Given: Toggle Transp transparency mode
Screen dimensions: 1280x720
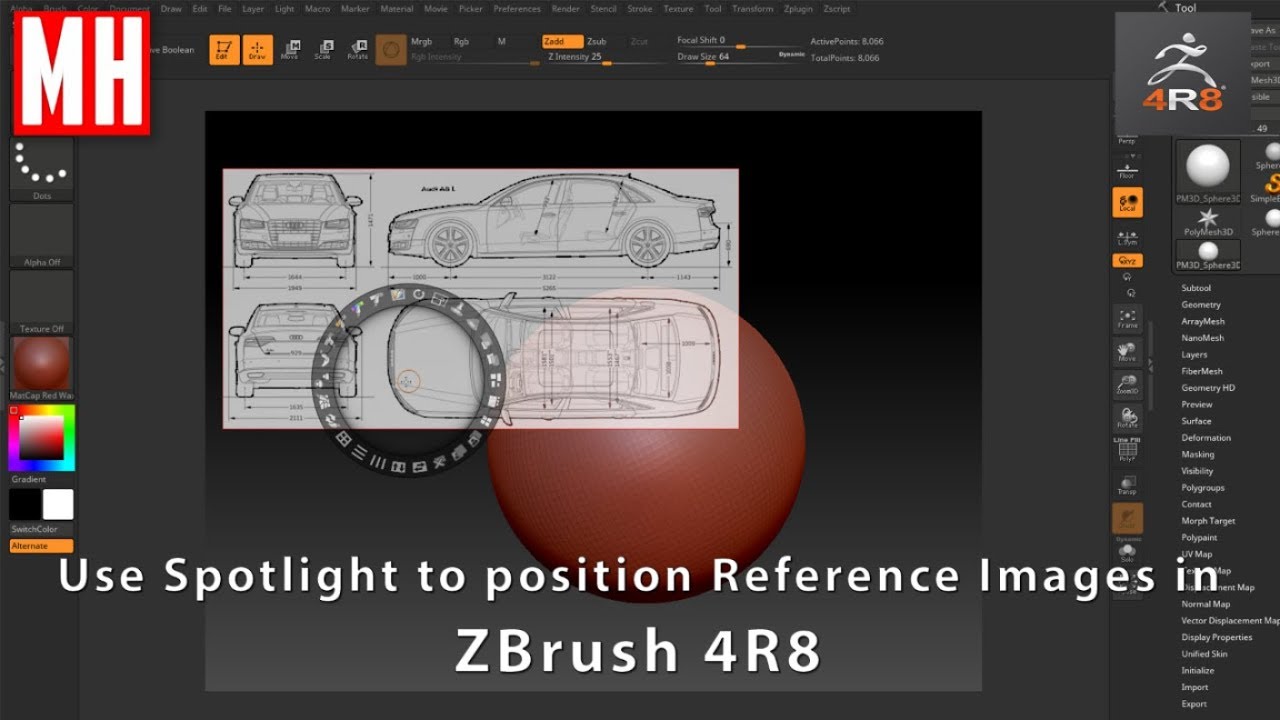Looking at the screenshot, I should [x=1128, y=485].
